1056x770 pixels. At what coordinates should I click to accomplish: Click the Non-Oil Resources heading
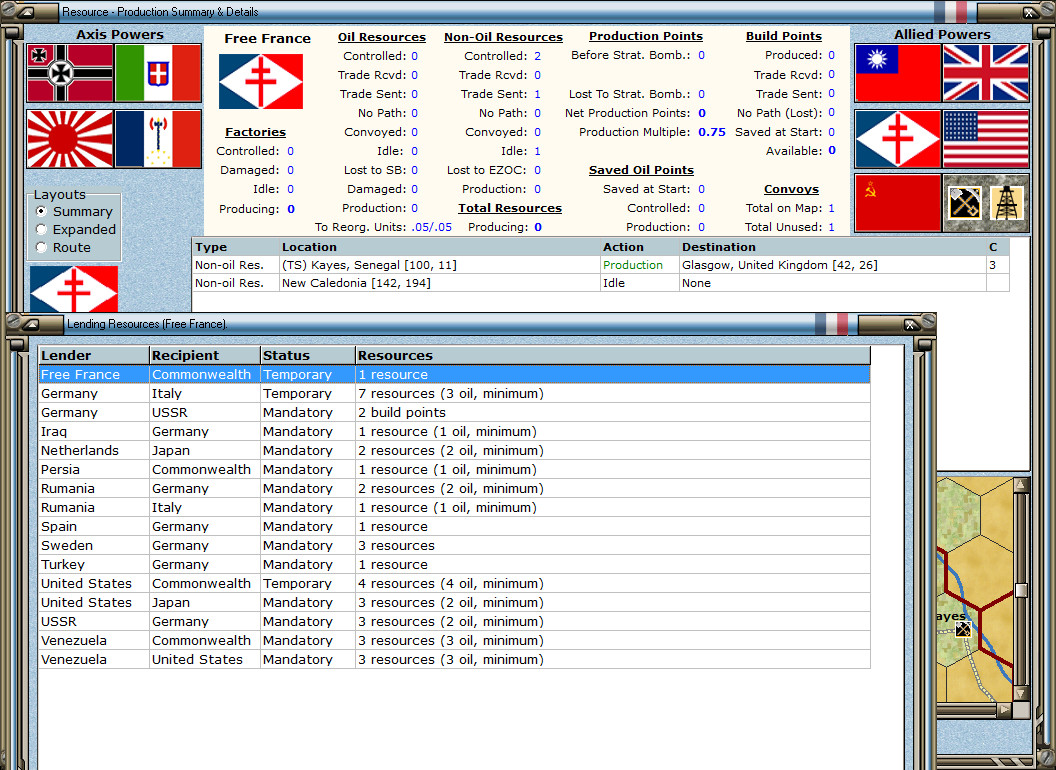(503, 37)
